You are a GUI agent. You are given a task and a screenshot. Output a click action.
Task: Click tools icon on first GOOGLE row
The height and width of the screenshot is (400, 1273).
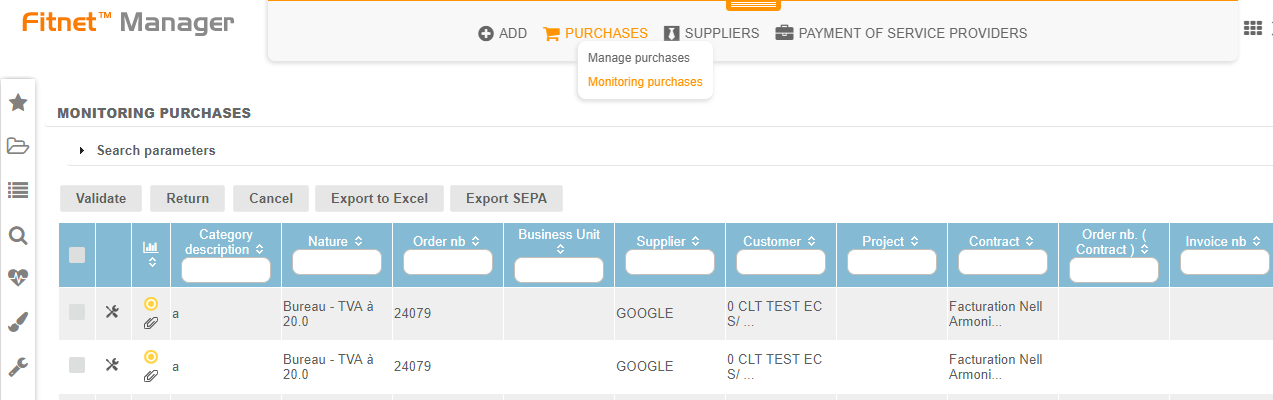[112, 312]
